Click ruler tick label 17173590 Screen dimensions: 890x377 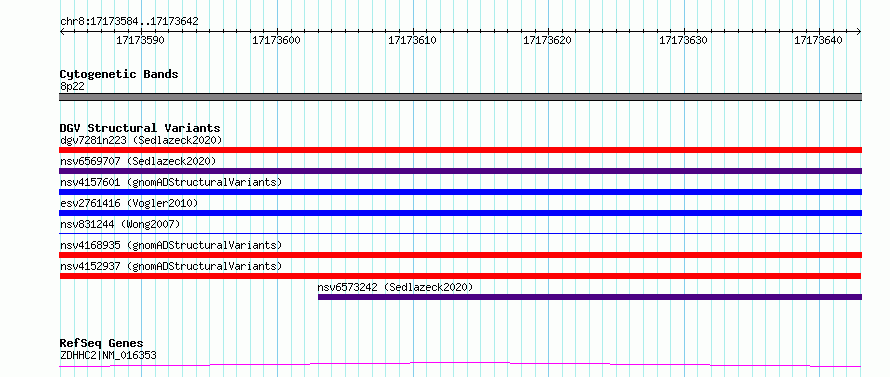coord(140,40)
